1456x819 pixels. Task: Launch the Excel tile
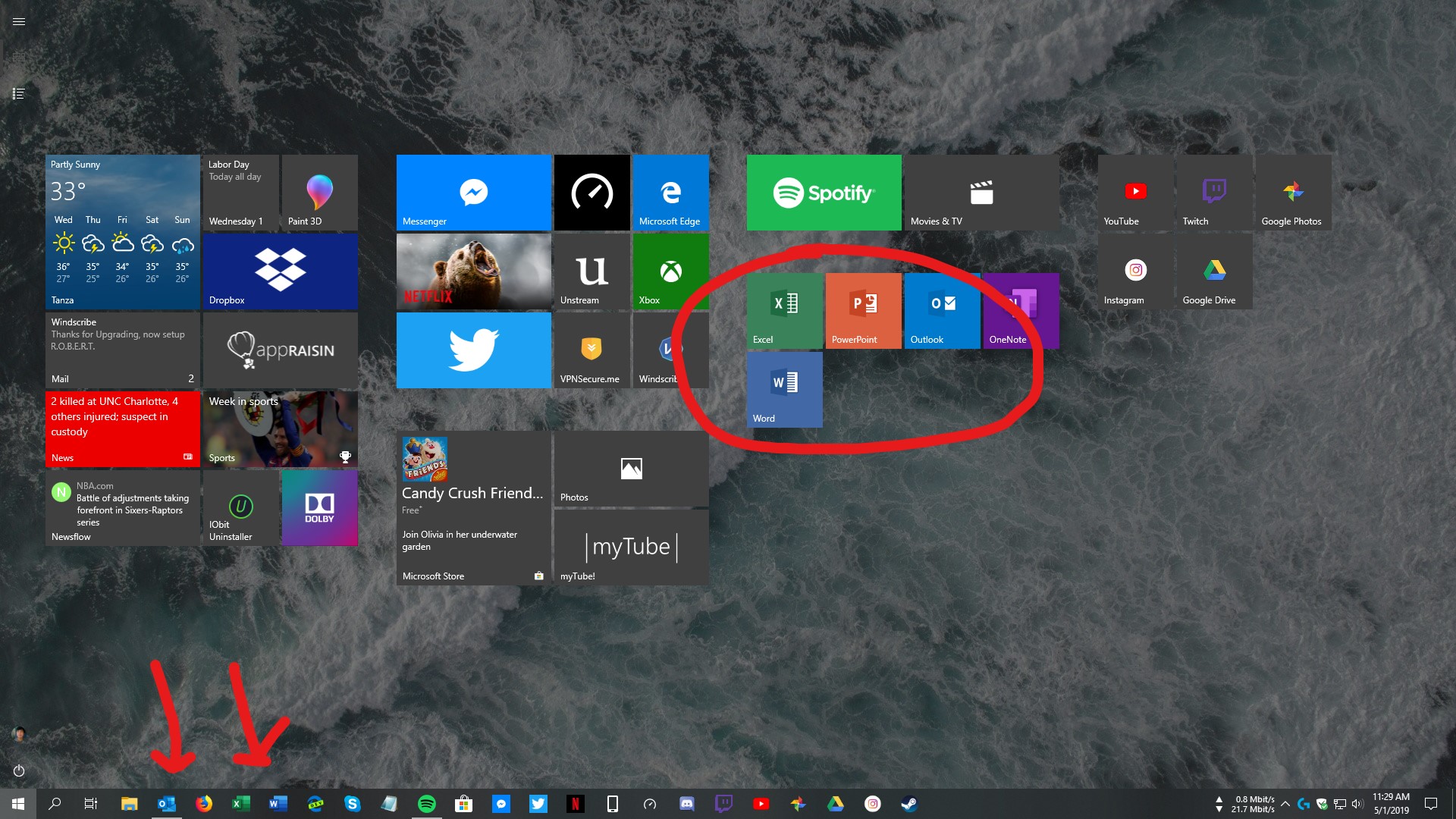(784, 310)
